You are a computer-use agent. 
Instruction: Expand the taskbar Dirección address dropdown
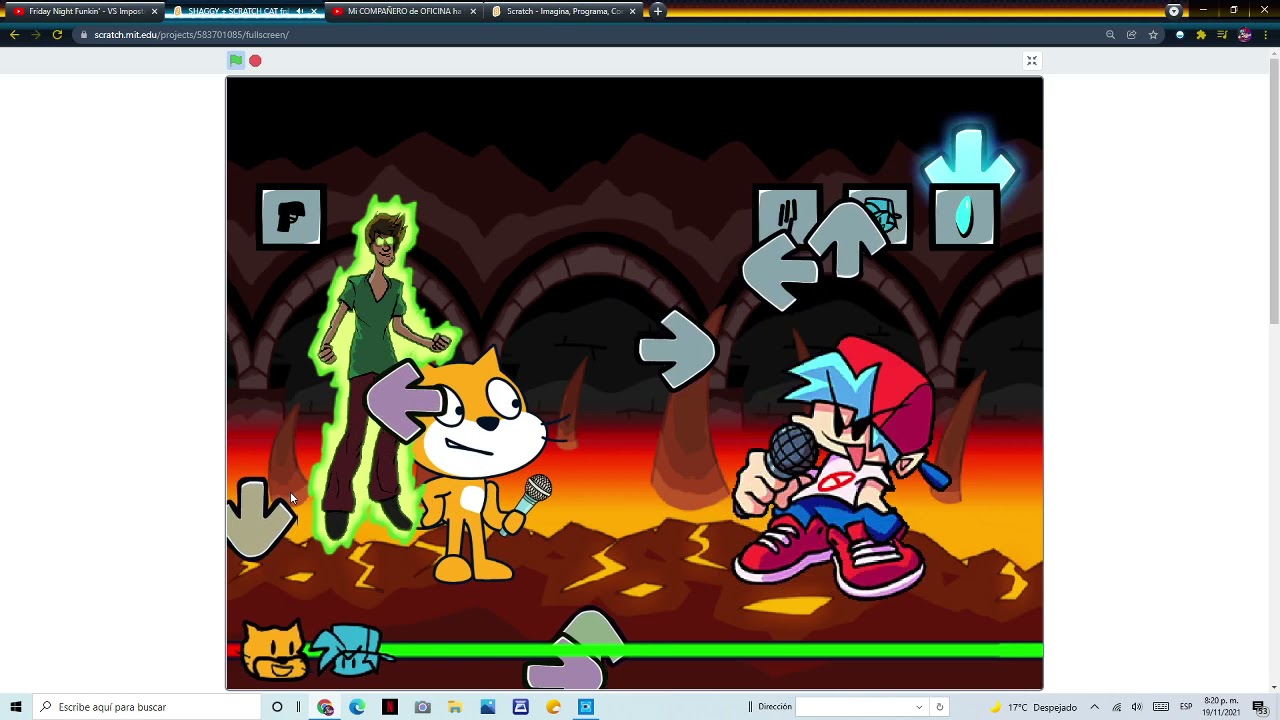(919, 707)
